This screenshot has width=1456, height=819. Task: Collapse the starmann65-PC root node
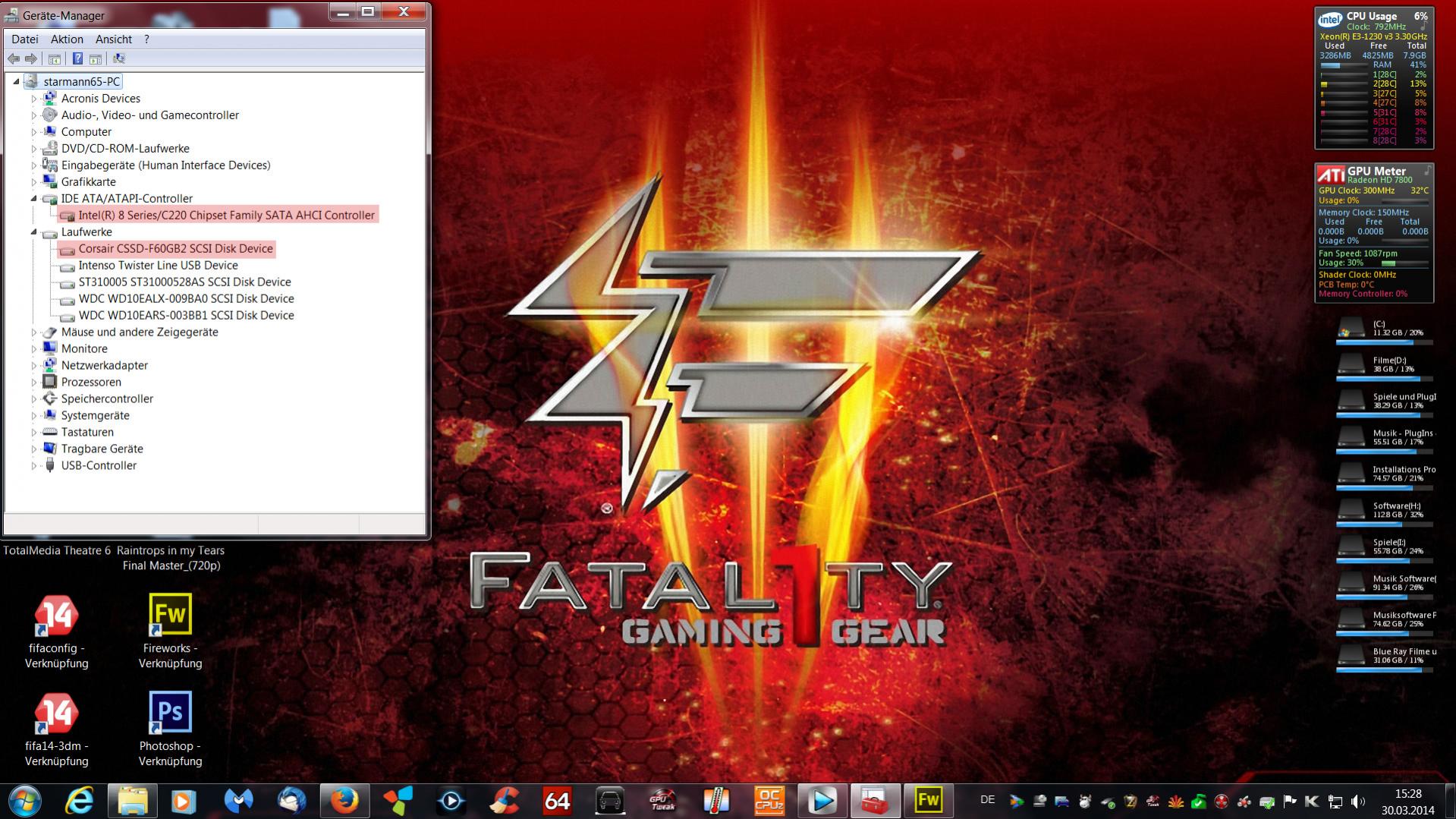[16, 81]
